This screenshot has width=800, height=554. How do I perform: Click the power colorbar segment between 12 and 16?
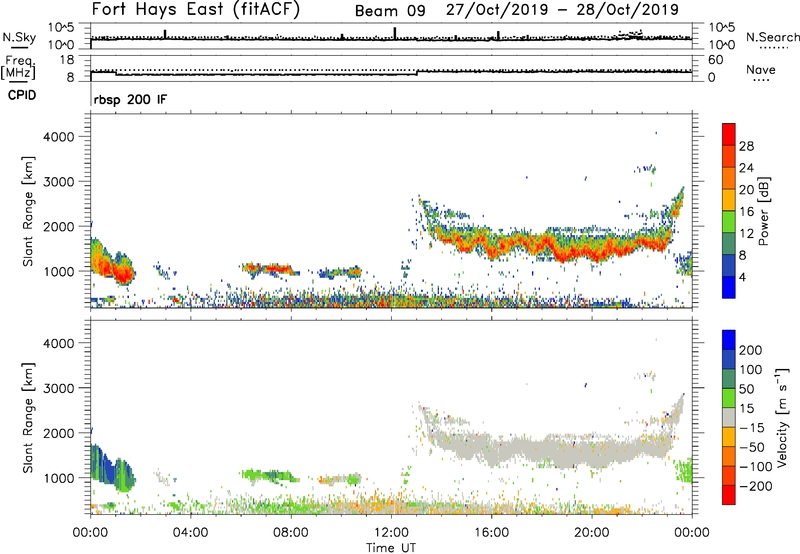click(729, 222)
